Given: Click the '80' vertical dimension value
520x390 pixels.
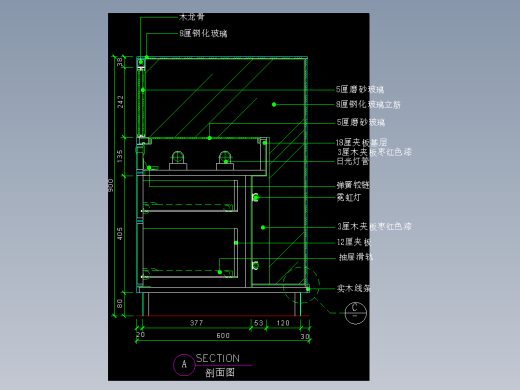Looking at the screenshot, I should coord(120,303).
